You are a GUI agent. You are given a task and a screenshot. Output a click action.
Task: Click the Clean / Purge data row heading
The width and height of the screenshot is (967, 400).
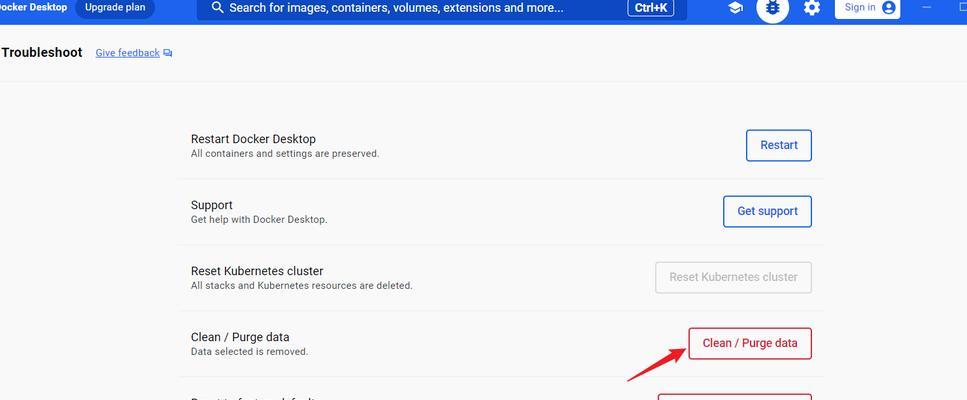(240, 337)
